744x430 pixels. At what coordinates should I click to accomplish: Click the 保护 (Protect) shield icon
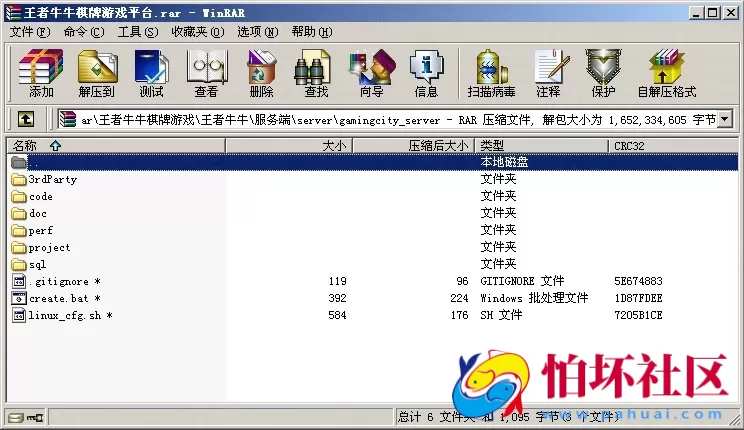[x=603, y=67]
